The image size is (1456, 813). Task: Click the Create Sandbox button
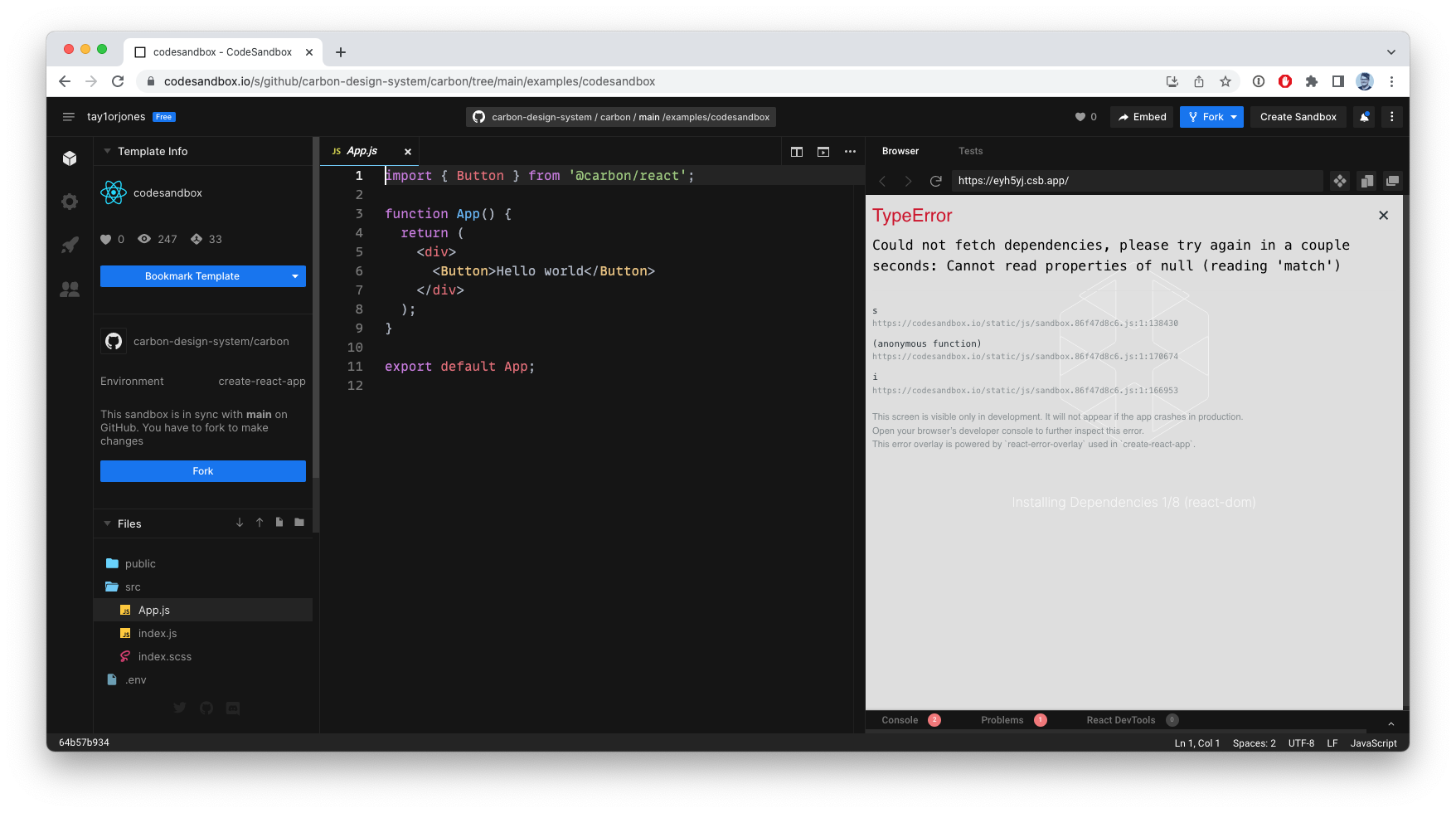tap(1298, 117)
